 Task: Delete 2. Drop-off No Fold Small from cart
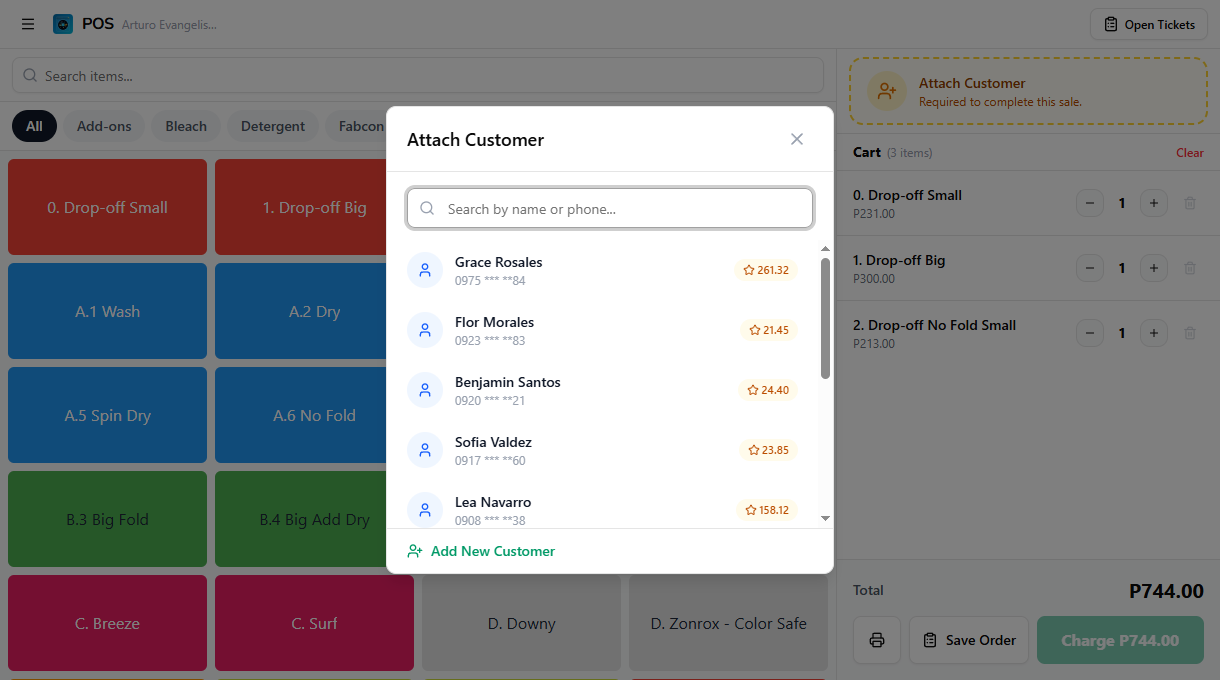(x=1190, y=333)
